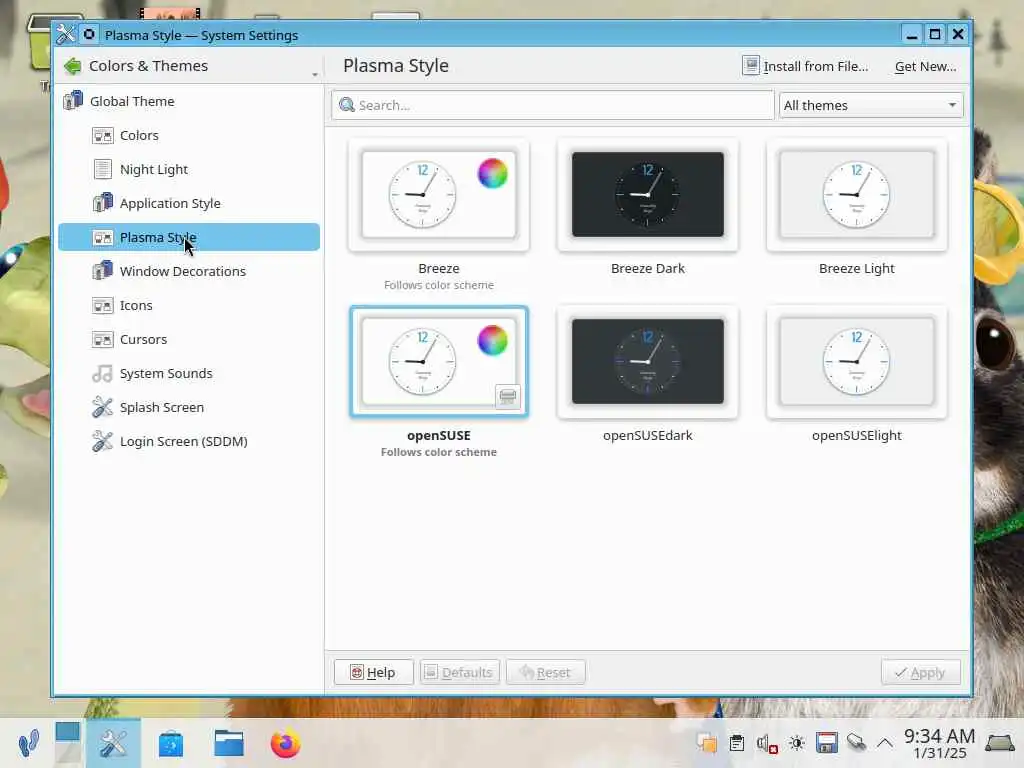Select the Breeze theme thumbnail
Image resolution: width=1024 pixels, height=768 pixels.
tap(439, 195)
